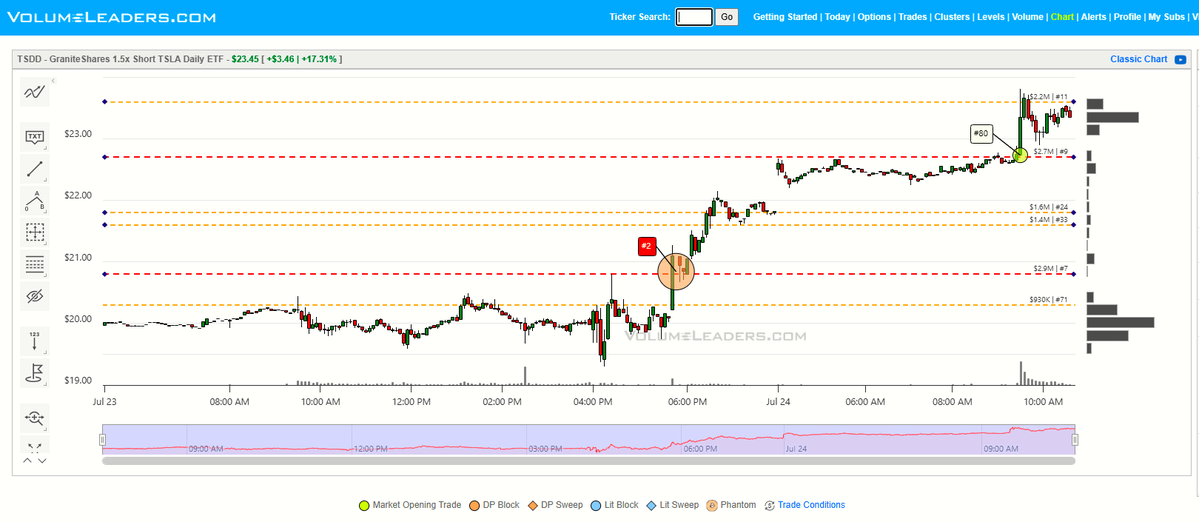Open the Levels menu item
The image size is (1199, 522).
click(x=991, y=17)
